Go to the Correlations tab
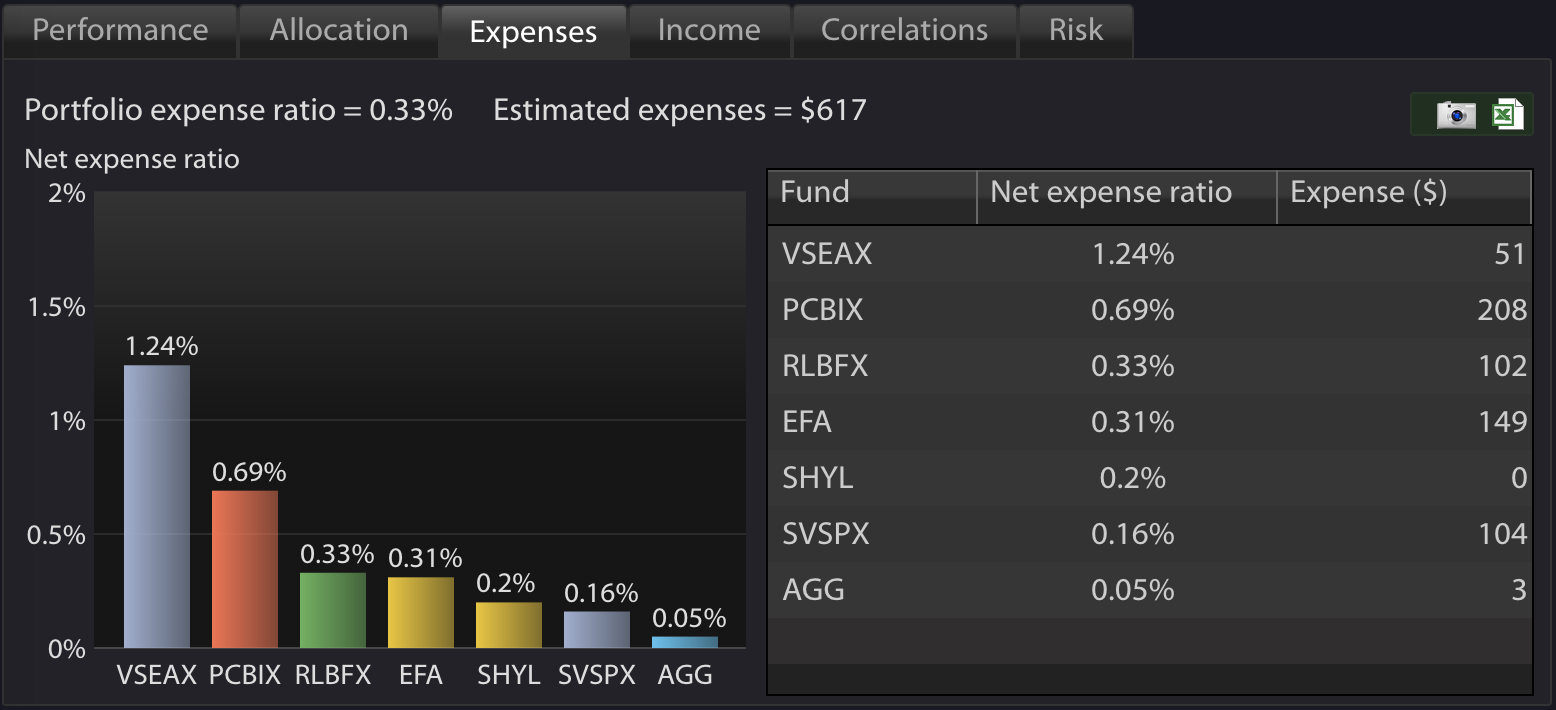Screen dimensions: 1556x710 (x=904, y=31)
